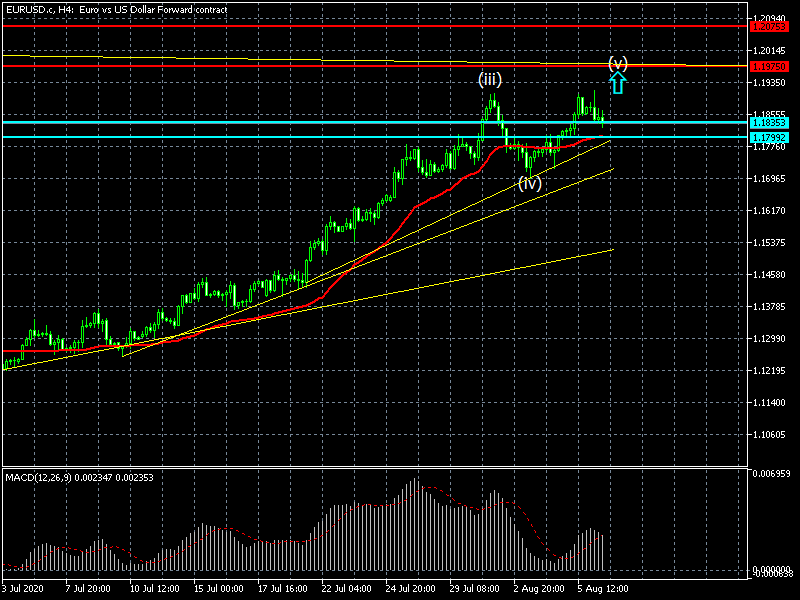The width and height of the screenshot is (800, 600).
Task: Click the 29 Jul 08:00 time label
Action: point(478,589)
